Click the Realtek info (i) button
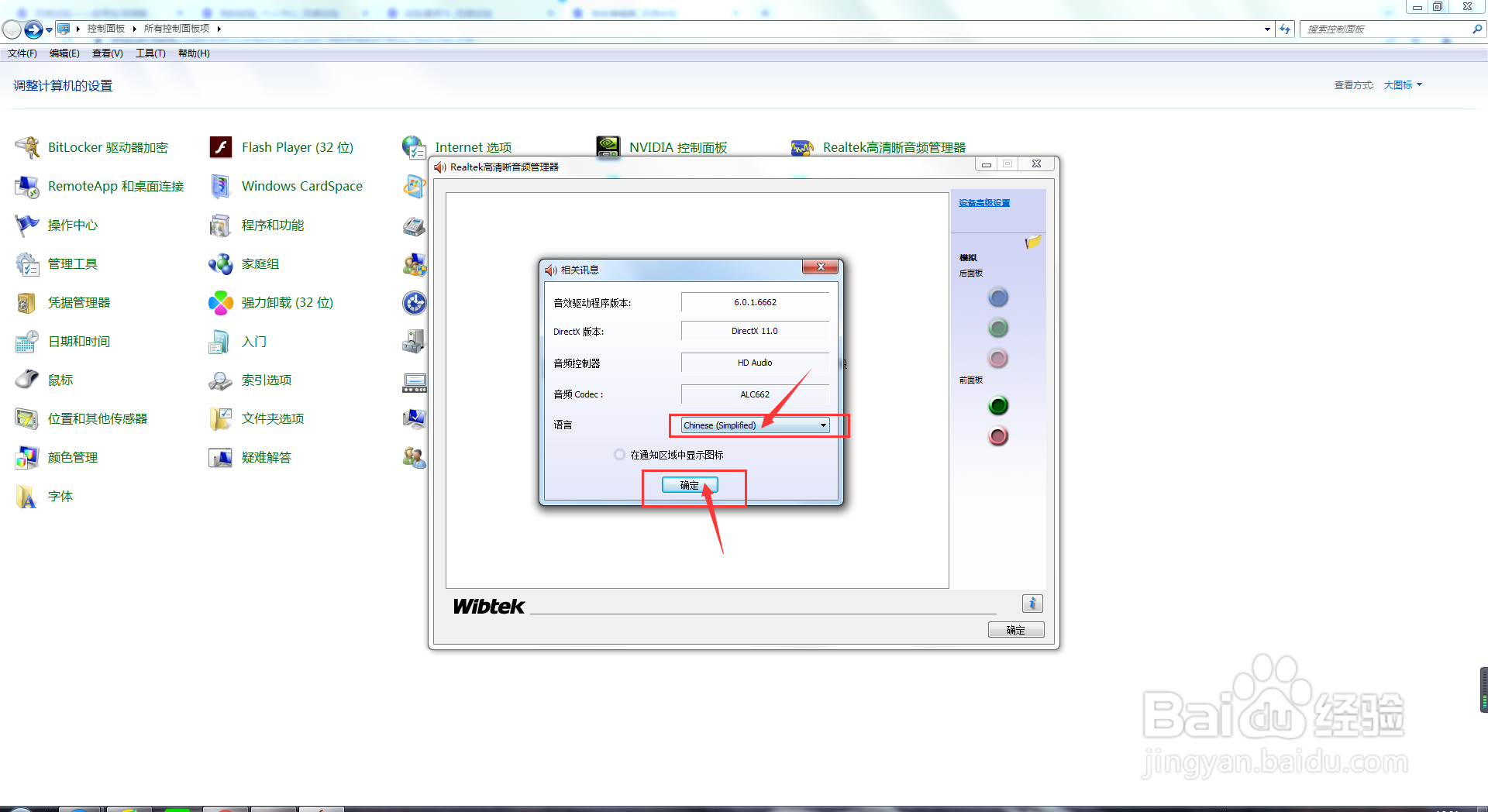Viewport: 1488px width, 812px height. tap(1032, 604)
